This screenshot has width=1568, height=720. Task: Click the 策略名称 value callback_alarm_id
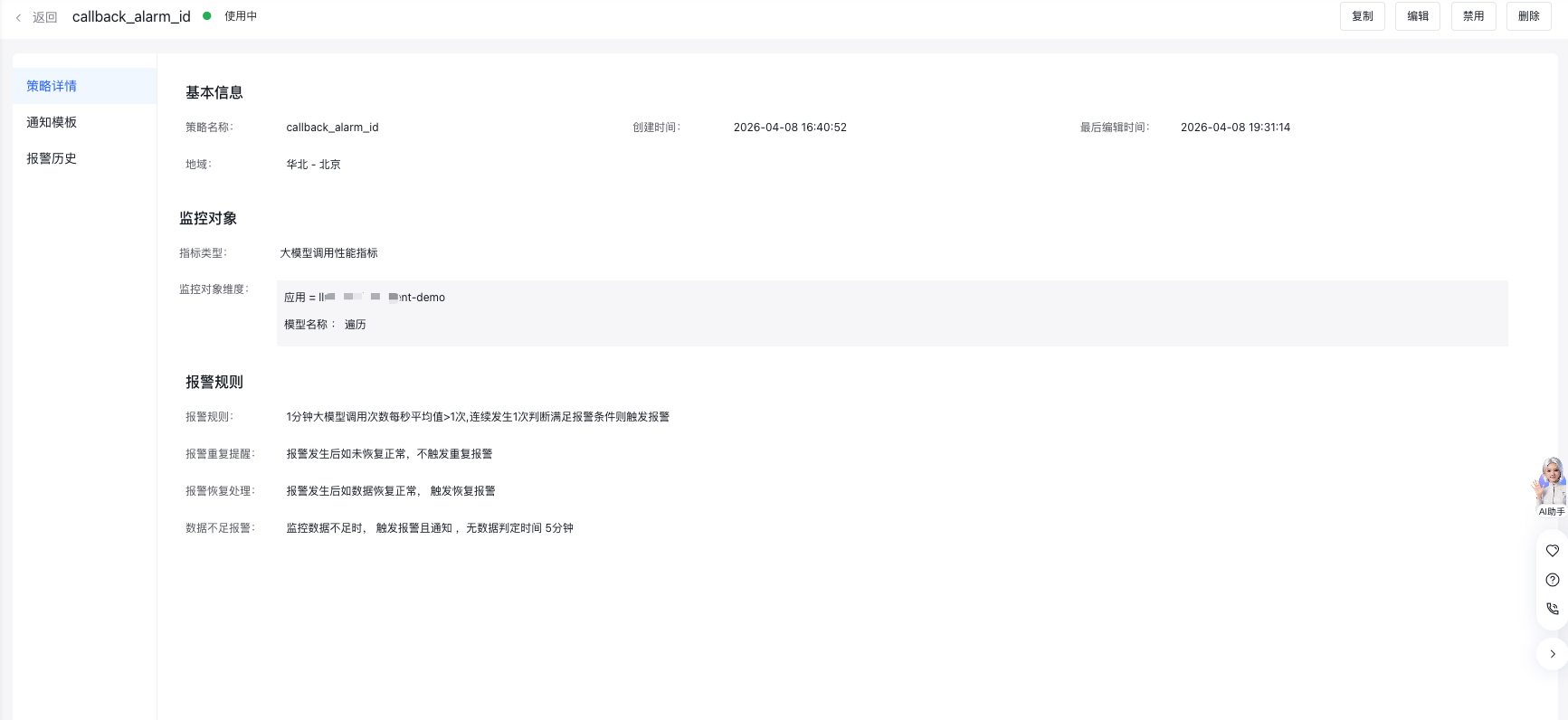[332, 128]
